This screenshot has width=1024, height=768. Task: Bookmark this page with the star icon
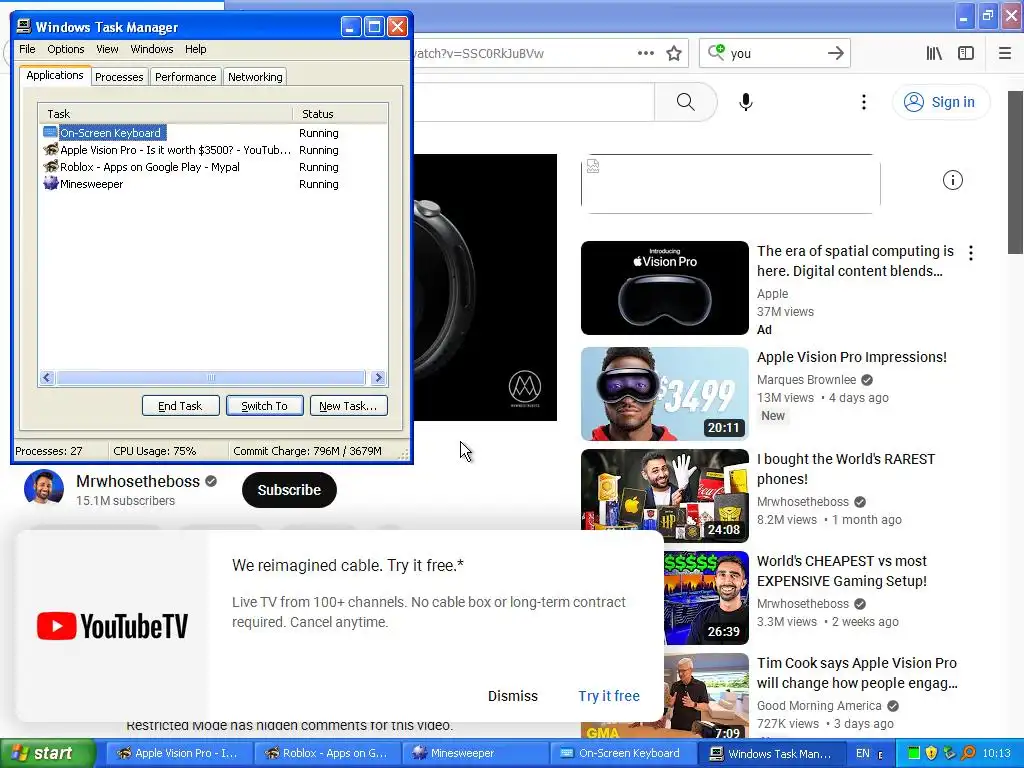pyautogui.click(x=674, y=53)
